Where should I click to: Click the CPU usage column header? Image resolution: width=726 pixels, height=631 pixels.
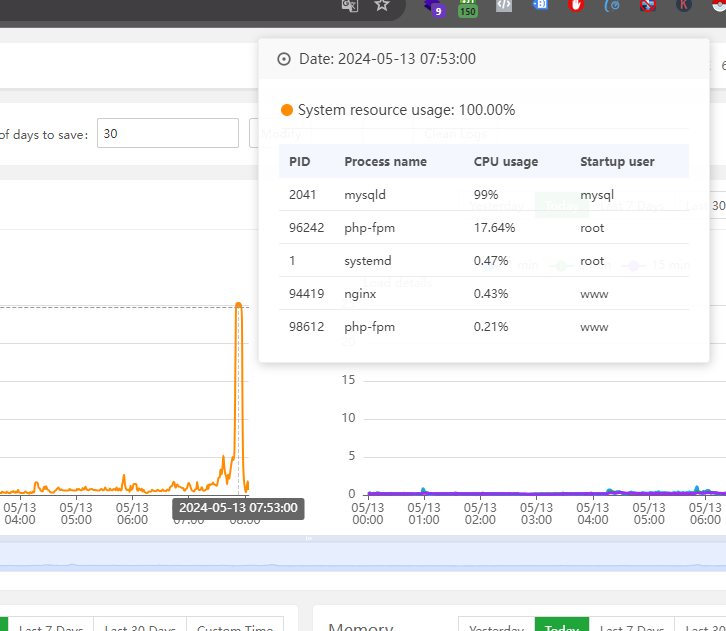506,162
